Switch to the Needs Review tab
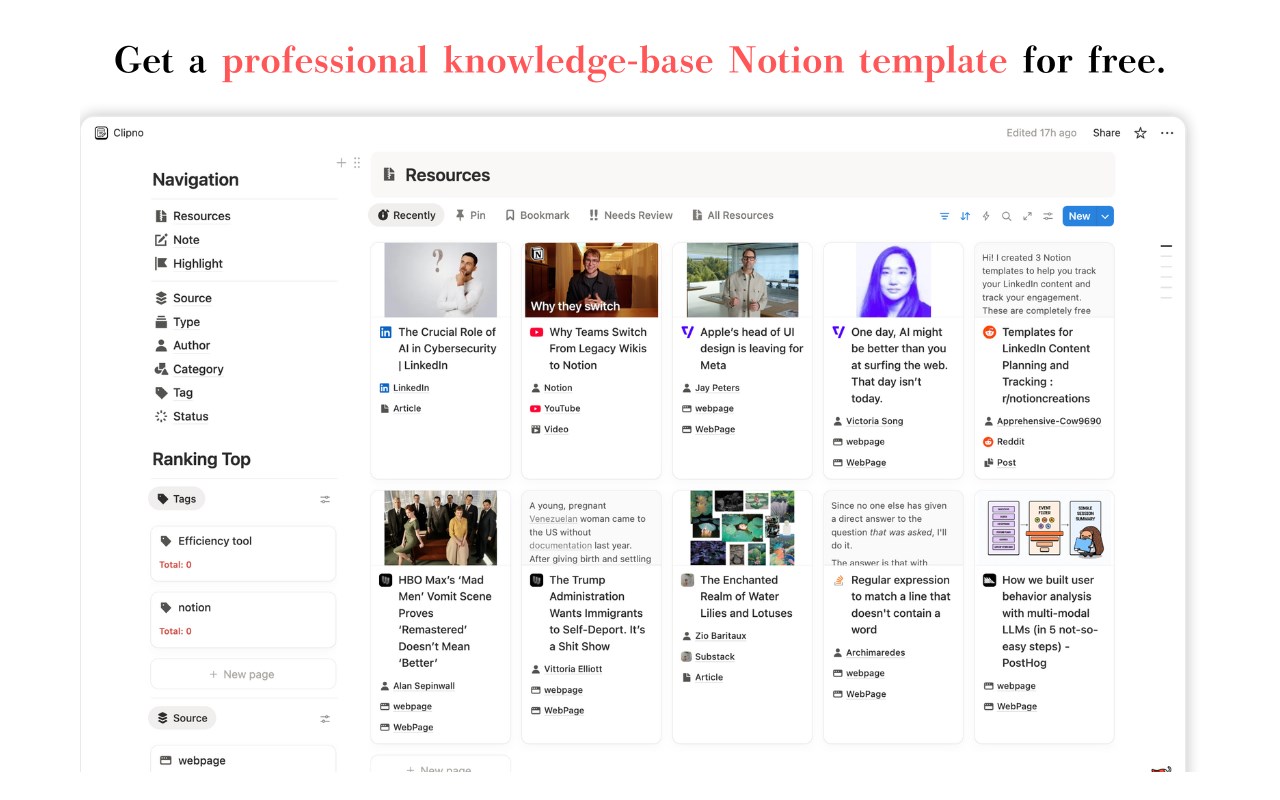 click(x=630, y=215)
